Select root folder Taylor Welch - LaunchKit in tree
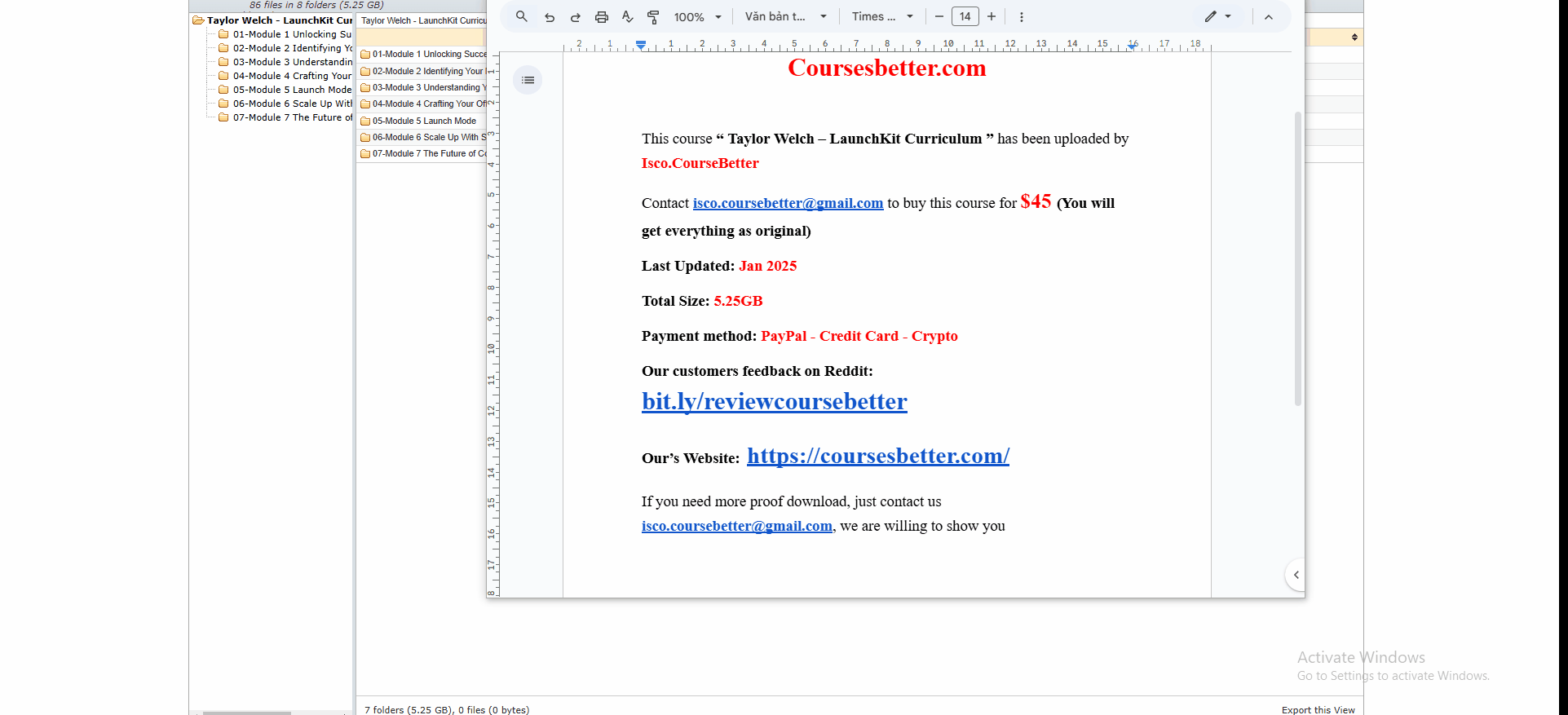 (280, 20)
